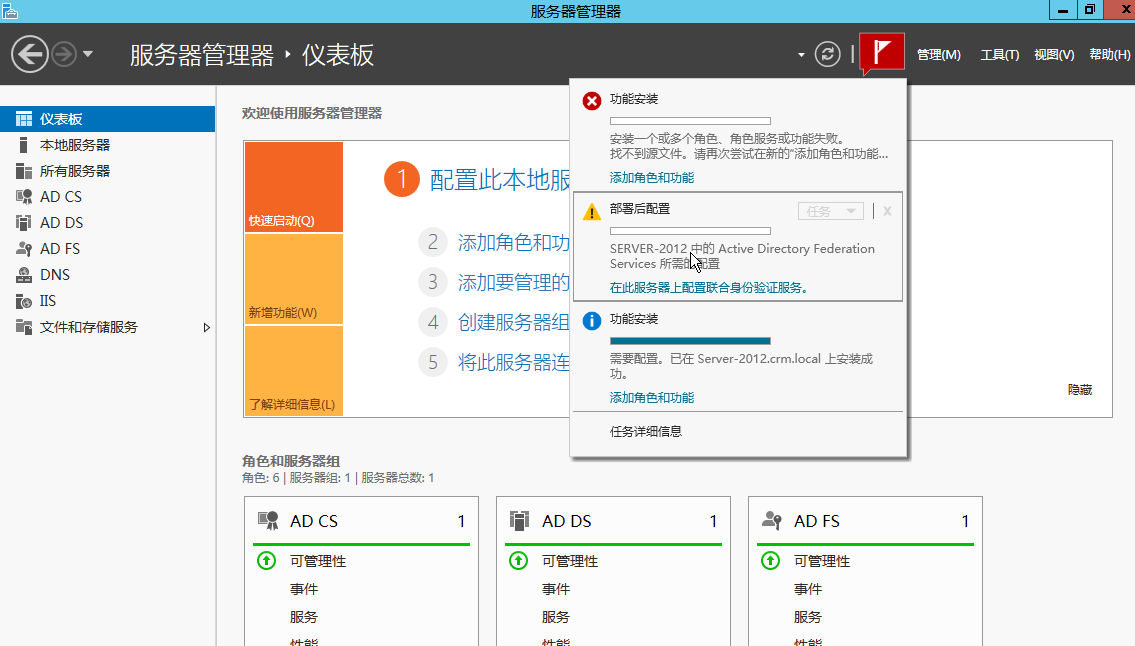The width and height of the screenshot is (1135, 646).
Task: Open AD DS in the sidebar
Action: 107,223
